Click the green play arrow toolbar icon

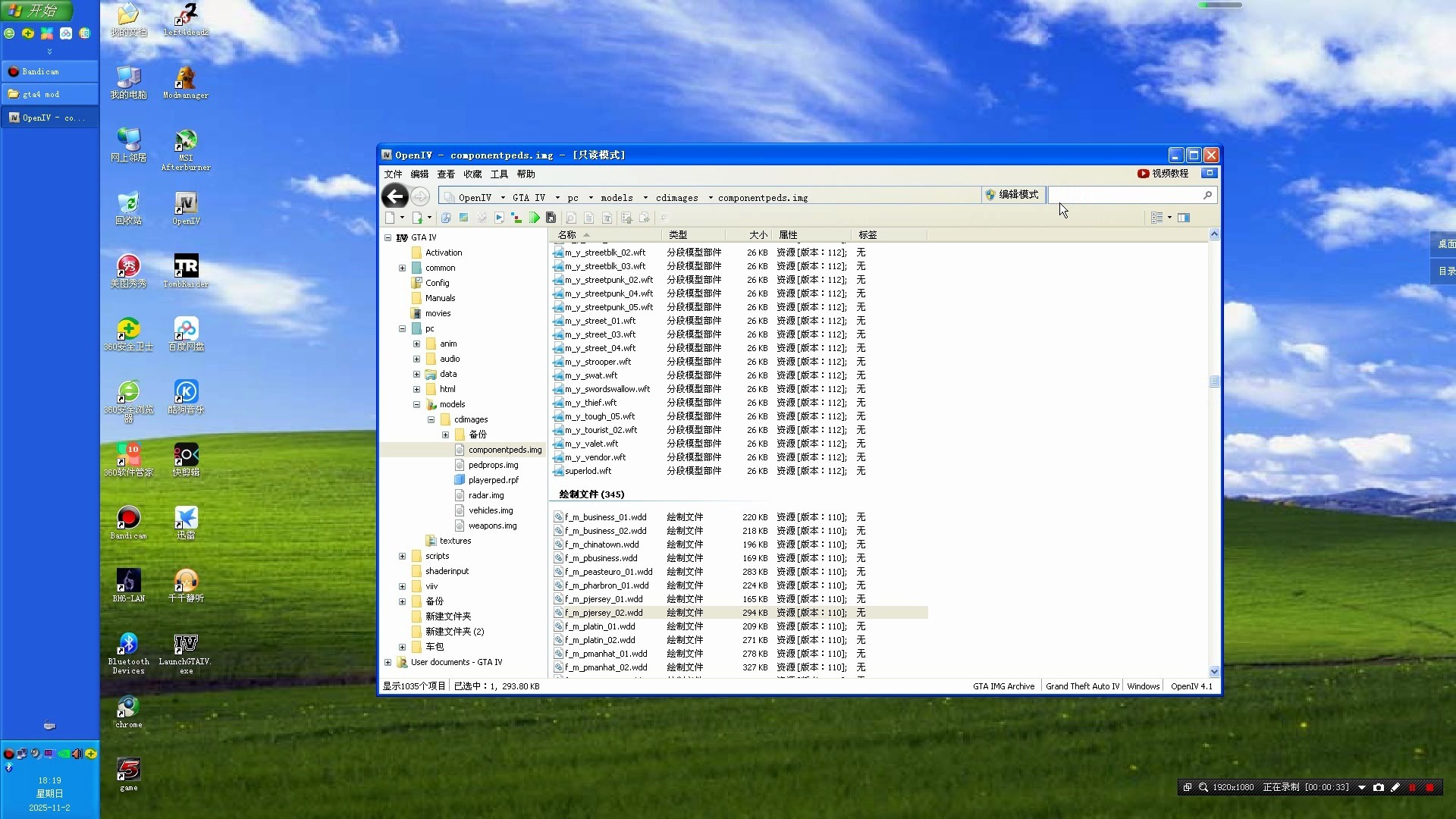[x=535, y=218]
